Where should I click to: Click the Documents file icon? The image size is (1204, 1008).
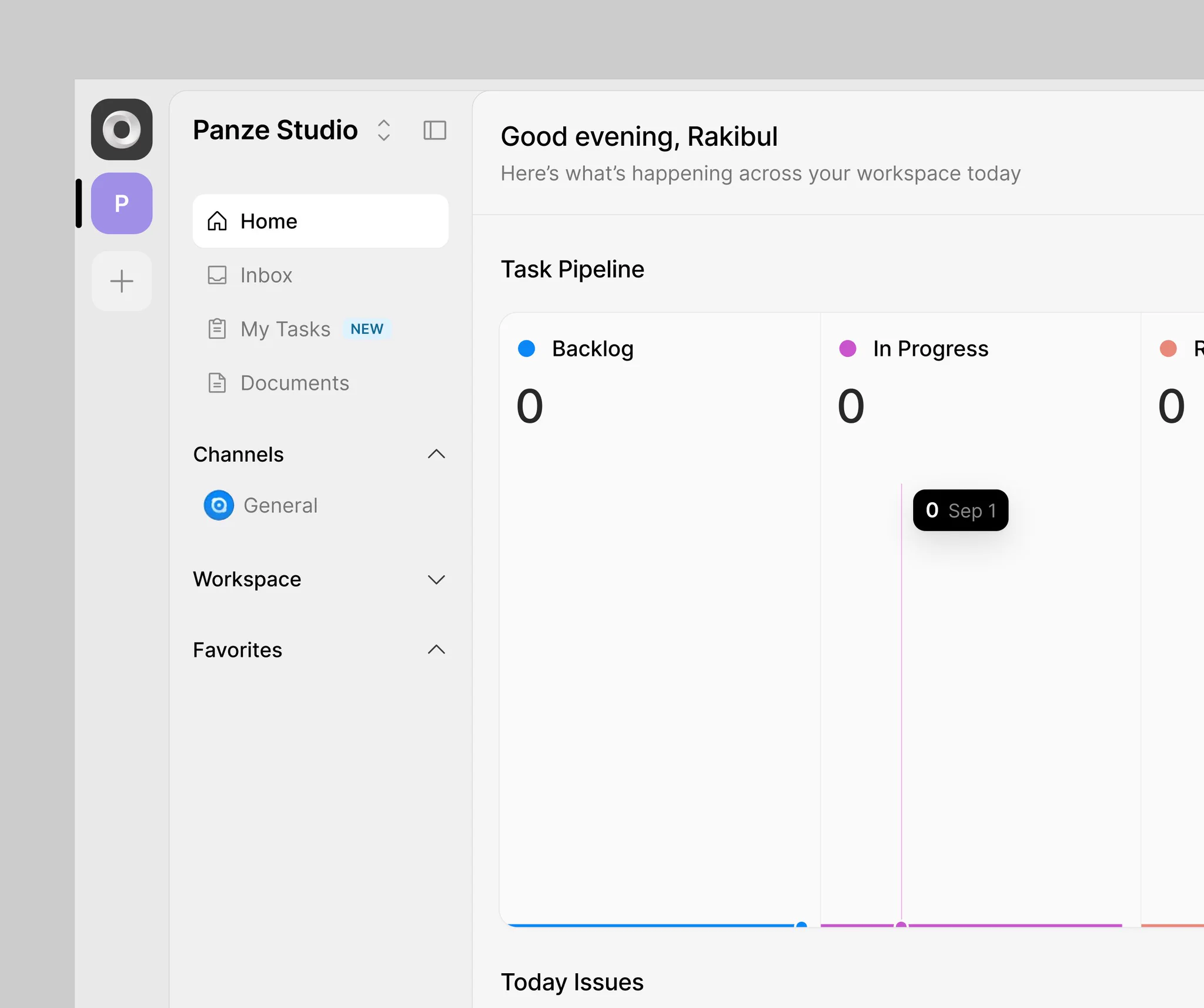(217, 383)
